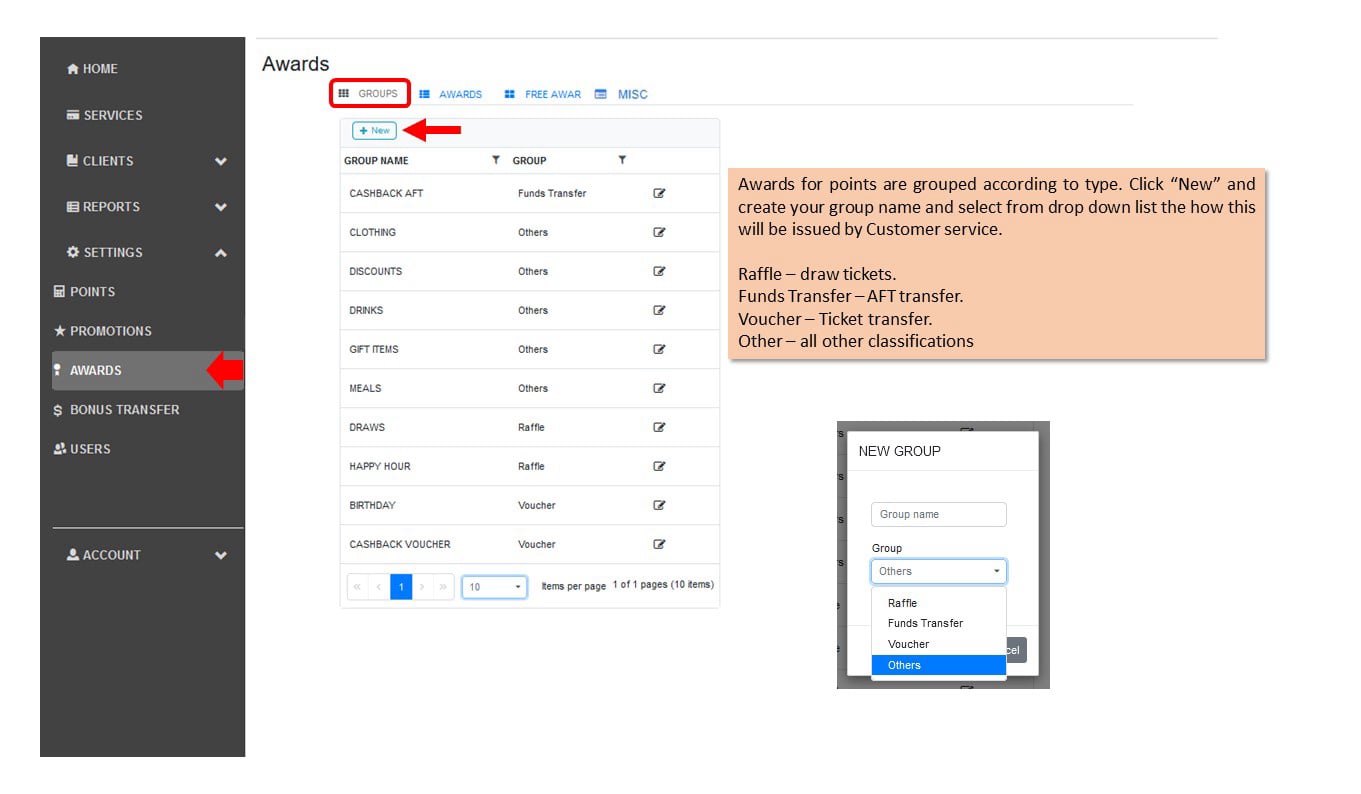Collapse the SETTINGS menu chevron
This screenshot has width=1361, height=794.
pos(221,253)
